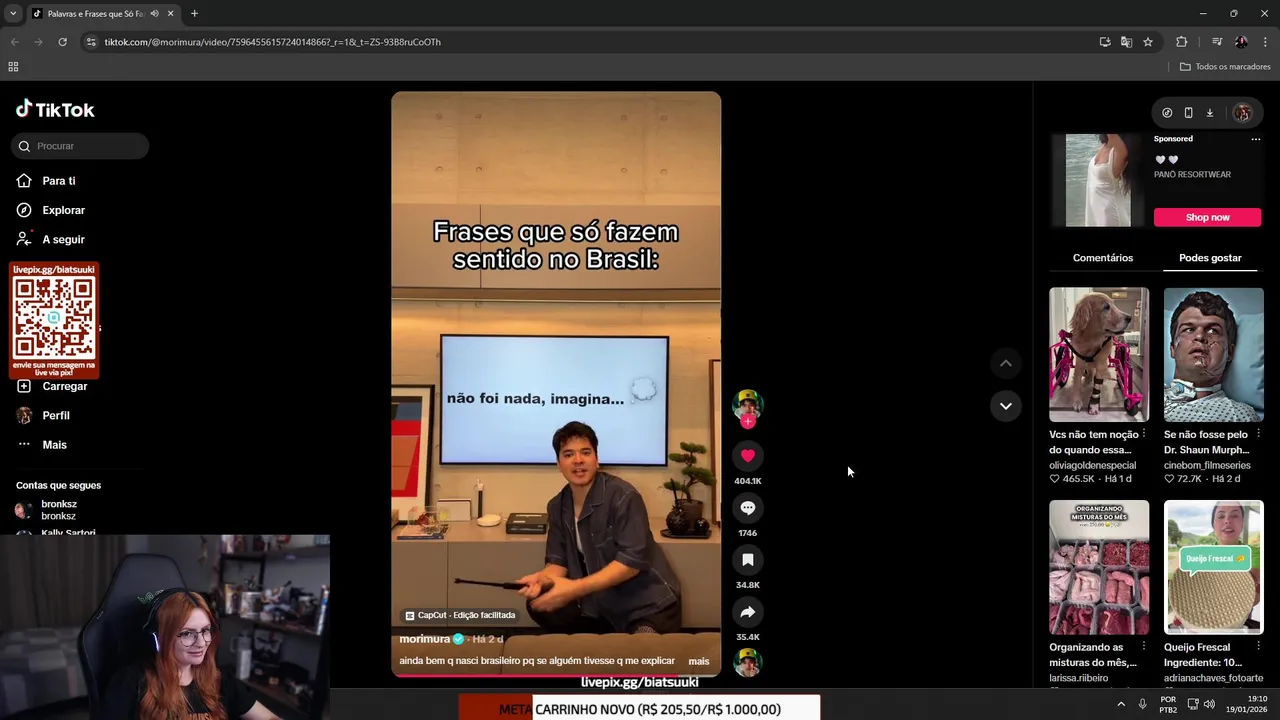Open the TikTok logo home link
The height and width of the screenshot is (720, 1280).
point(55,110)
